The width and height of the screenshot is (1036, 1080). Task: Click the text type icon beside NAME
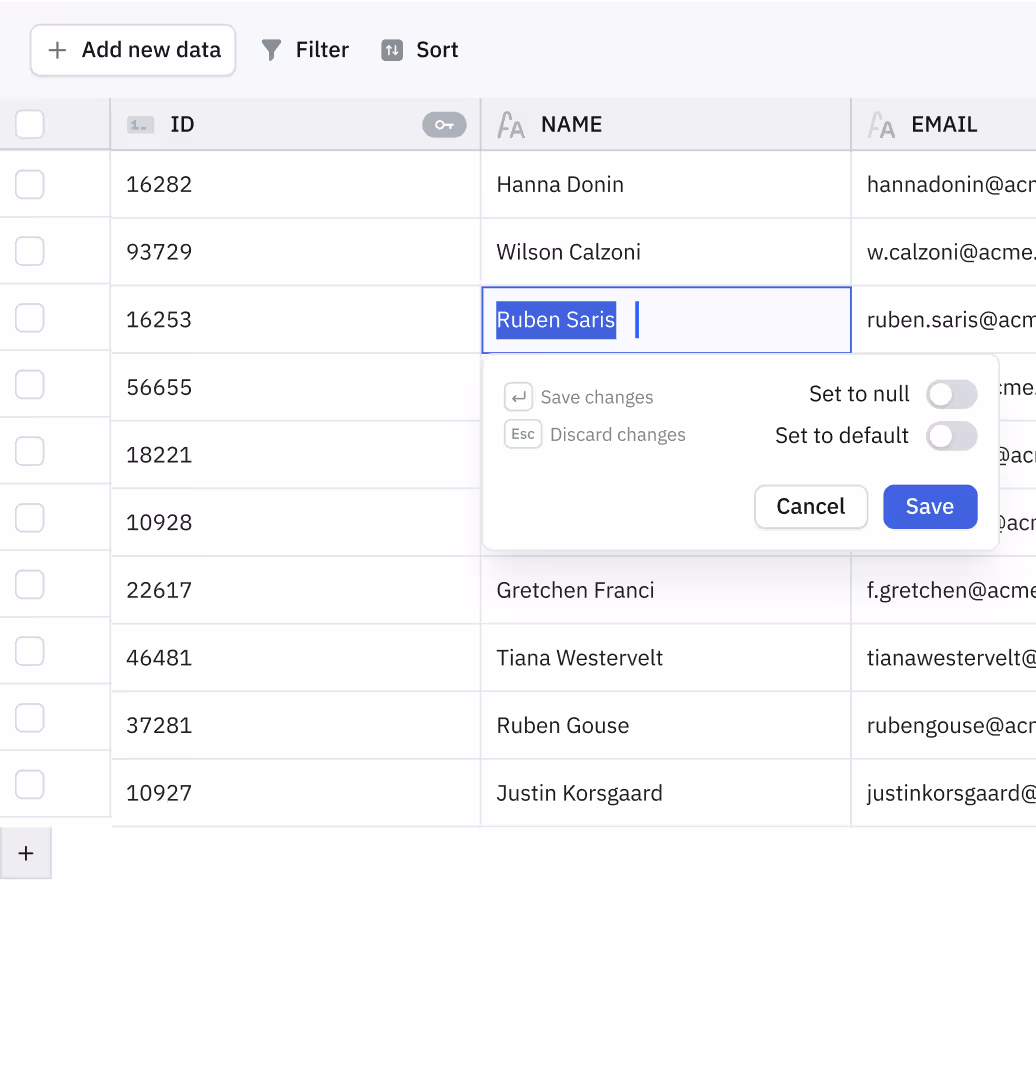point(511,125)
